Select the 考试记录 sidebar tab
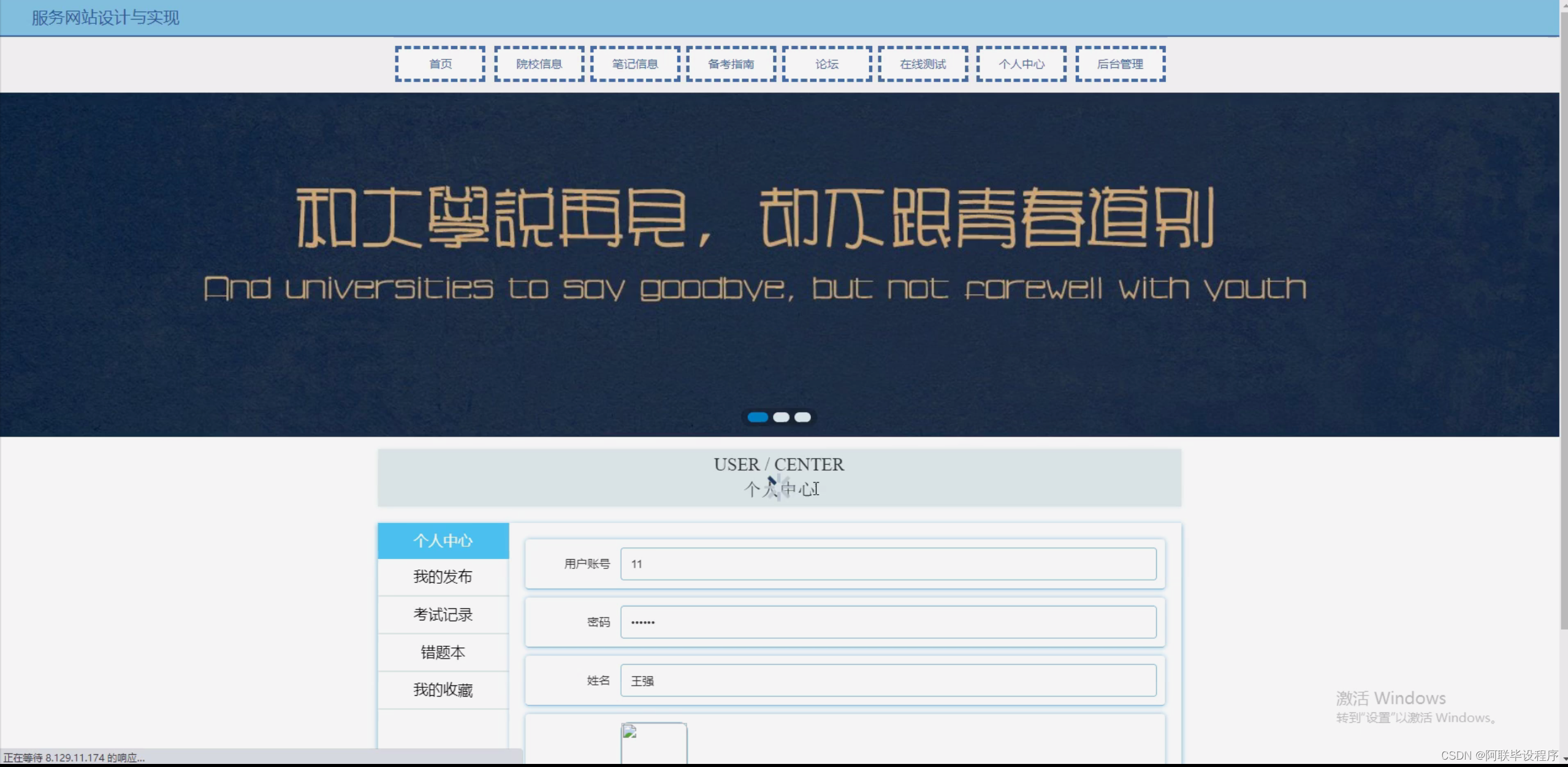This screenshot has height=767, width=1568. click(443, 614)
